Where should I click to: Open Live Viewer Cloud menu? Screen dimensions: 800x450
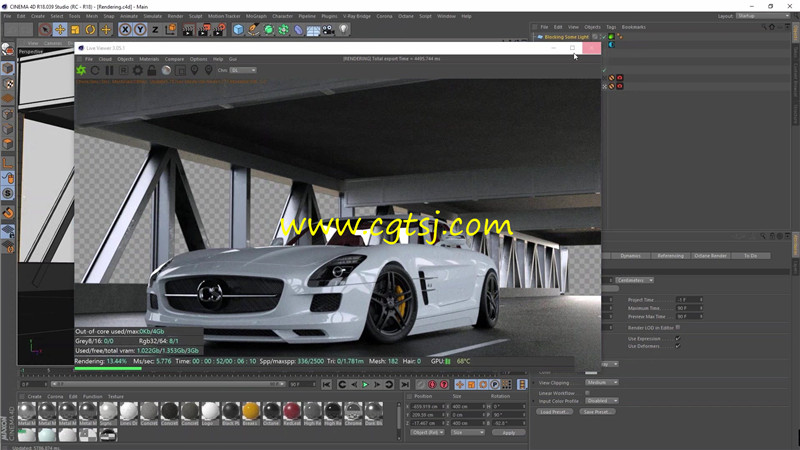coord(105,59)
